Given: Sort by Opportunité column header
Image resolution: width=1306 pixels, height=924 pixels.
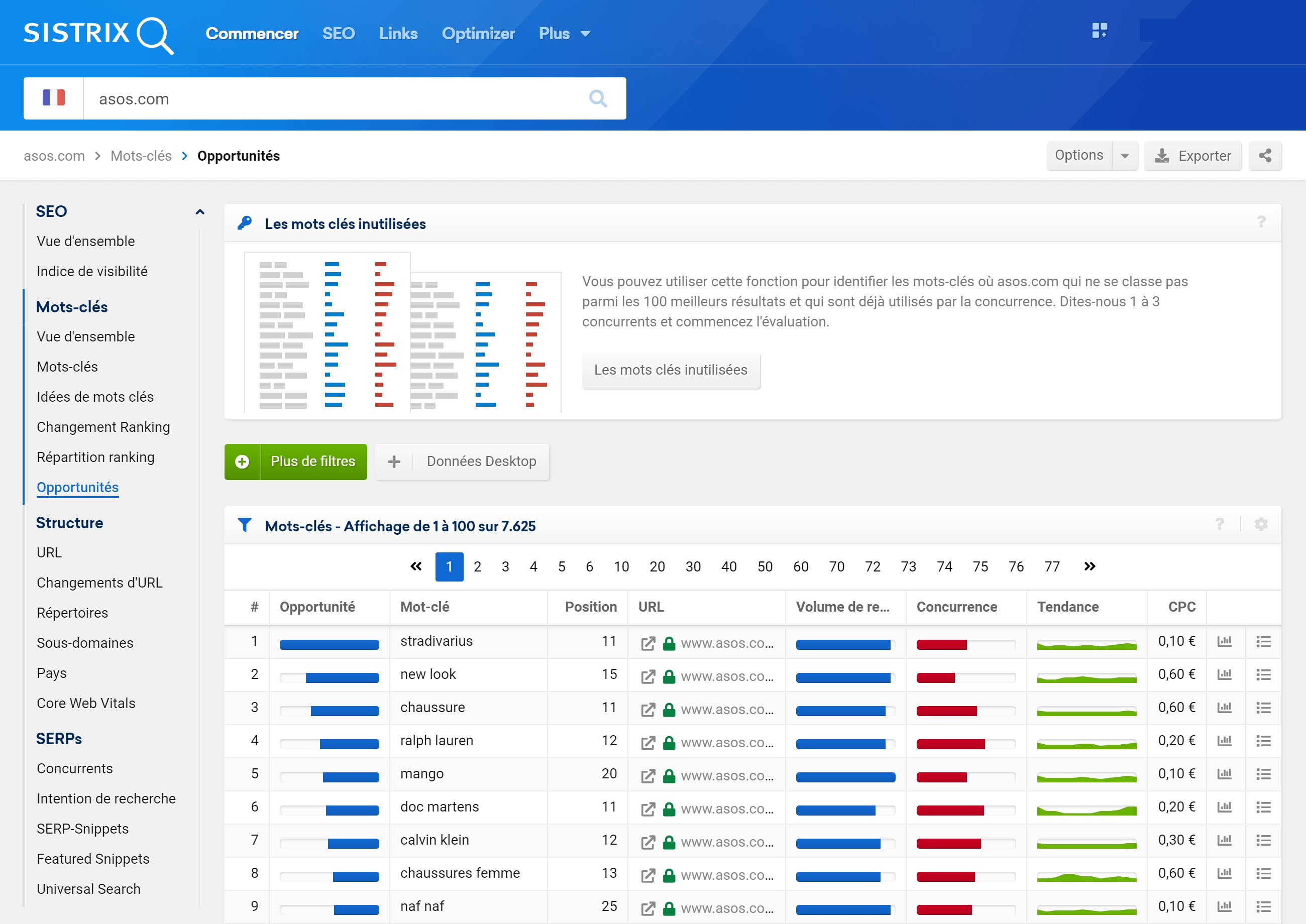Looking at the screenshot, I should pos(317,607).
